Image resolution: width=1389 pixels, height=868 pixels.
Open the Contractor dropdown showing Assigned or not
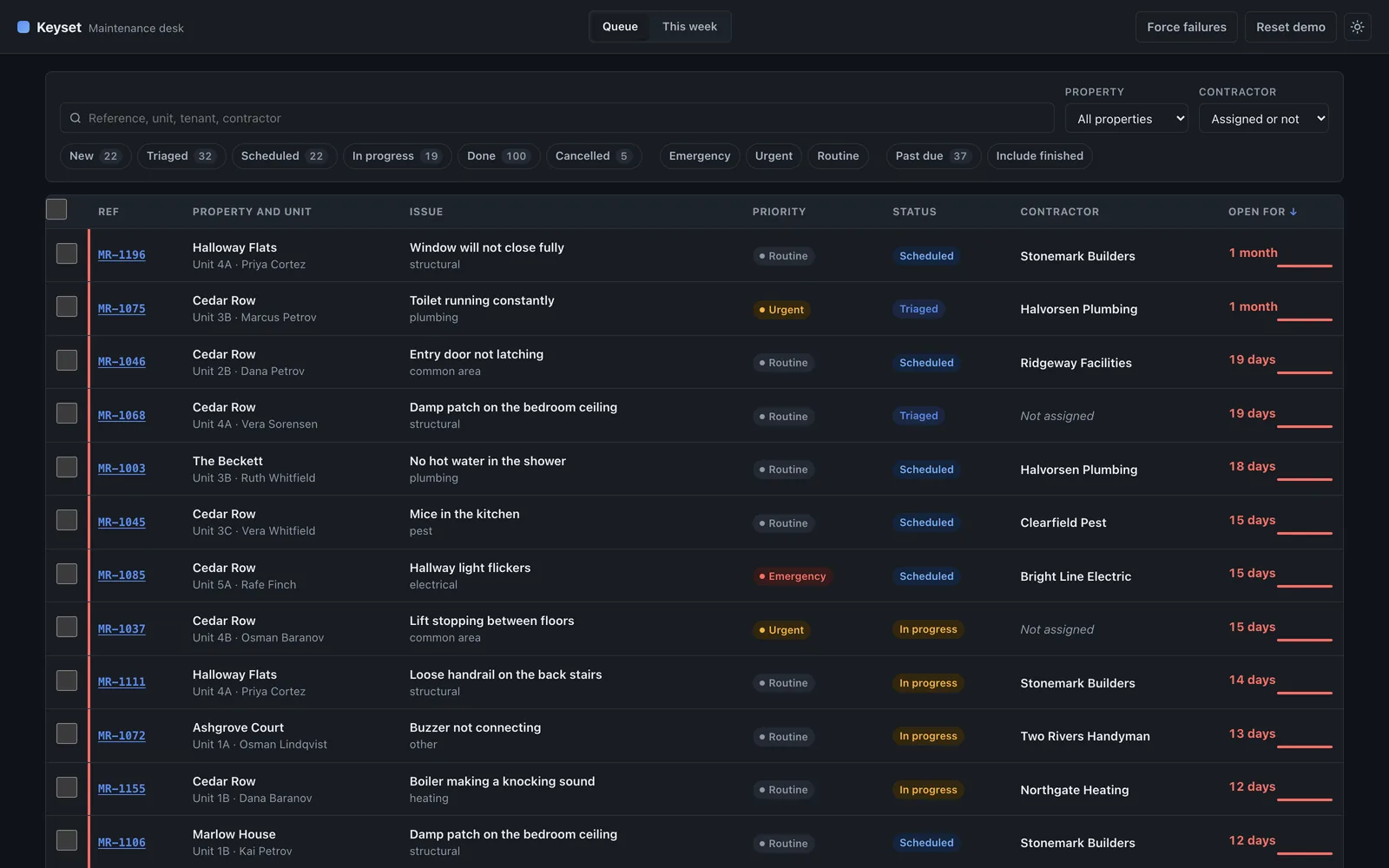[x=1264, y=118]
